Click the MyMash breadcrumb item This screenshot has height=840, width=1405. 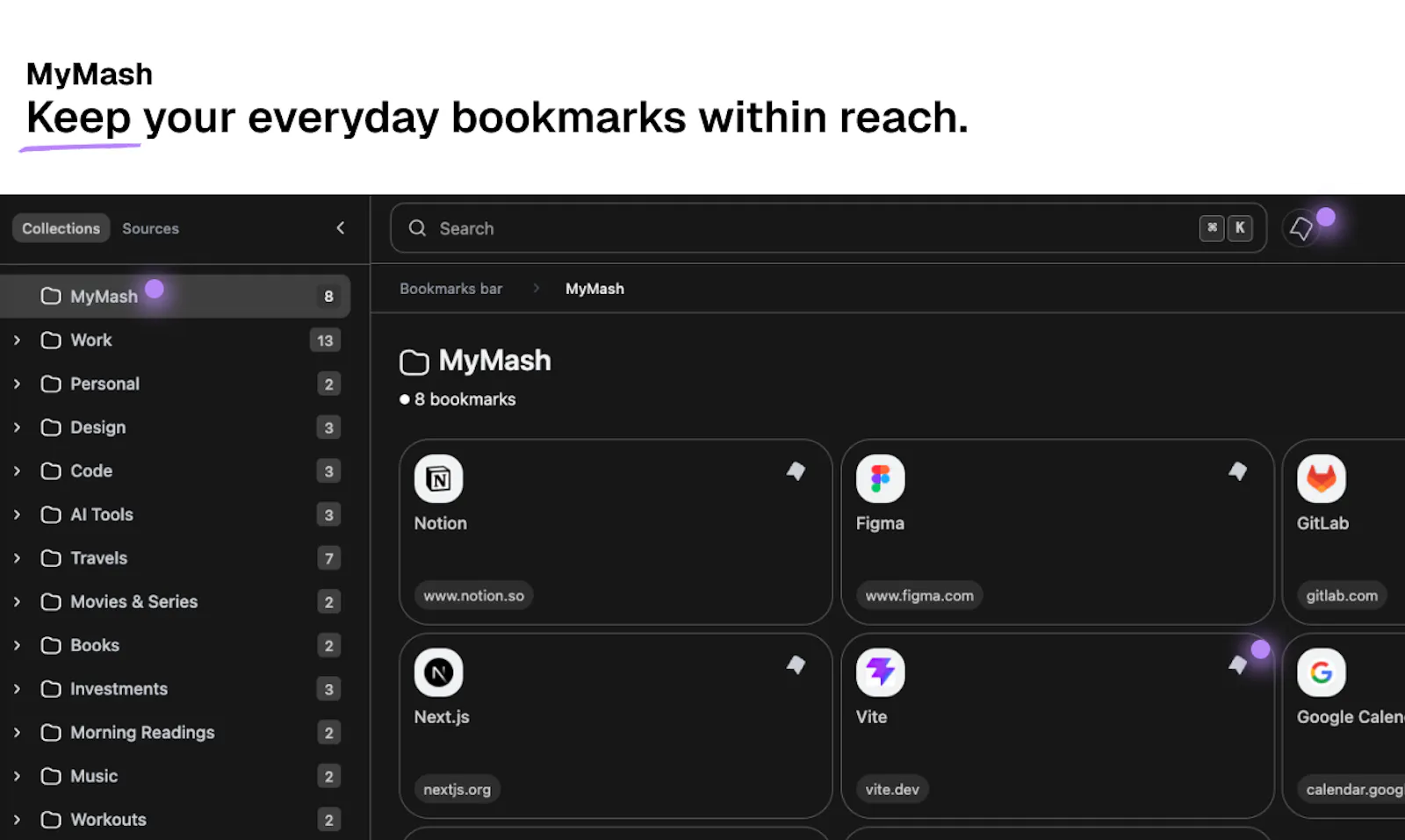tap(594, 289)
